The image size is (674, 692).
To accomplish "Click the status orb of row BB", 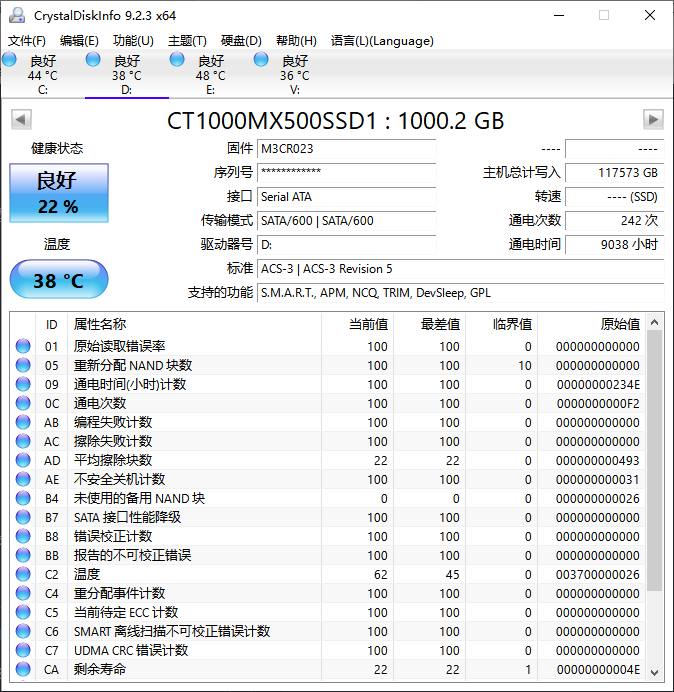I will [x=23, y=555].
